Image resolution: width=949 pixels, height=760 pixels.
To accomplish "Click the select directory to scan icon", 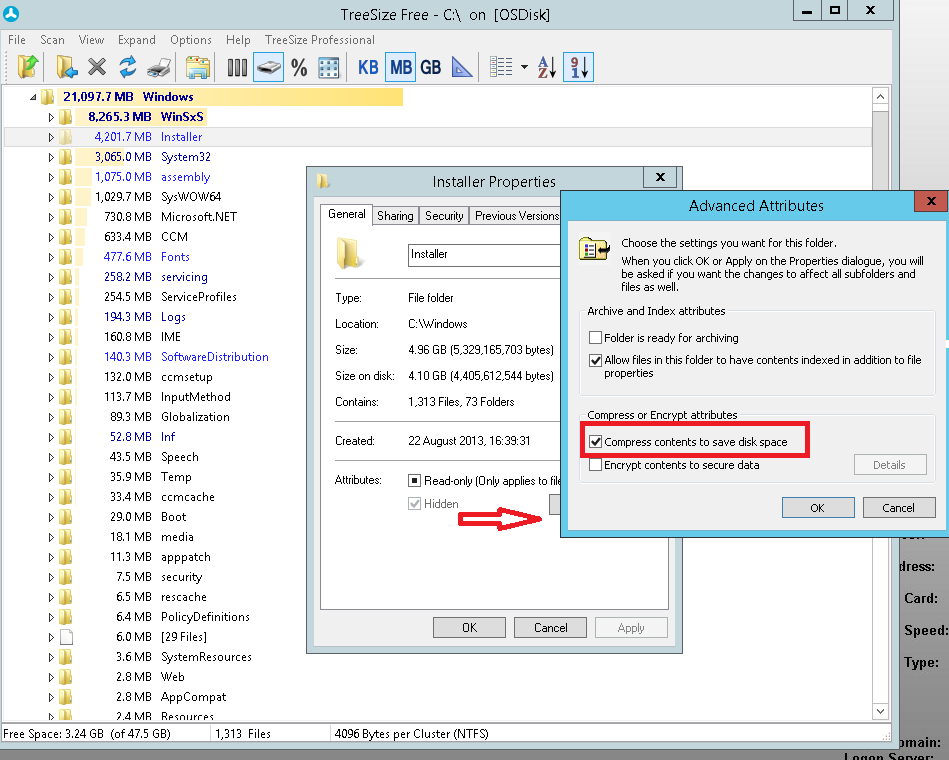I will [x=67, y=67].
